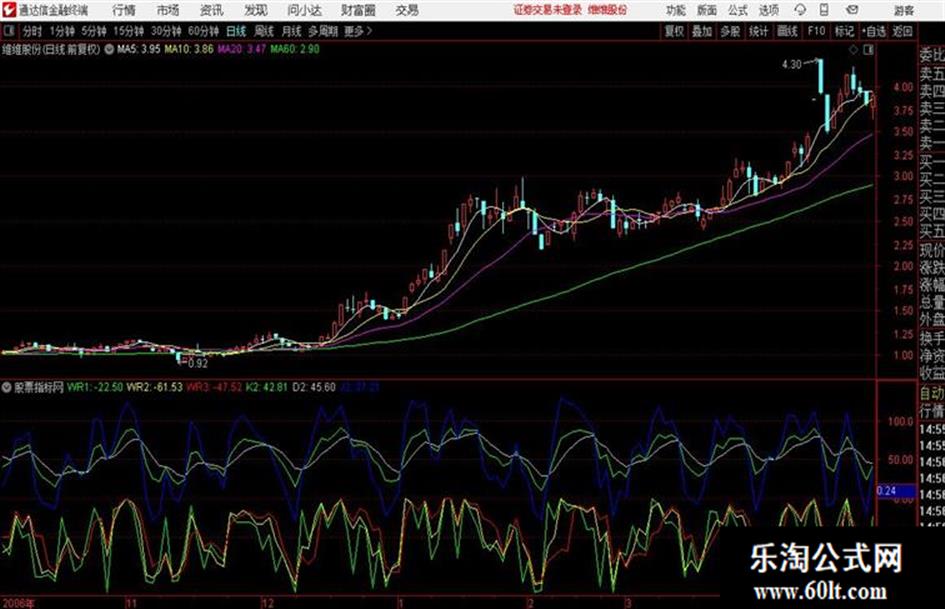Open 多周期 multi-period view
Viewport: 945px width, 609px height.
pos(323,31)
